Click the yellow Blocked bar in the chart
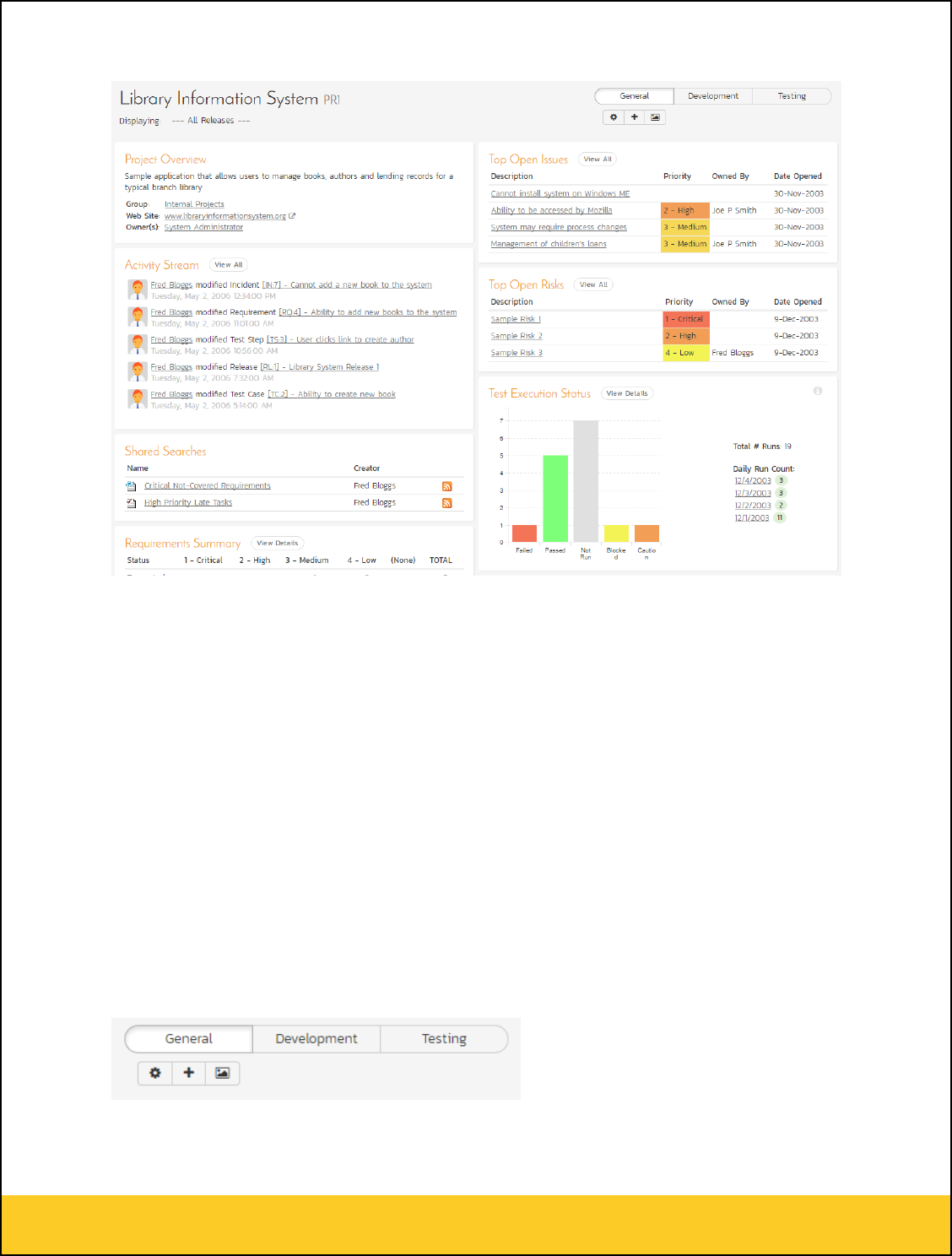Screen dimensions: 952x1256 coord(616,533)
